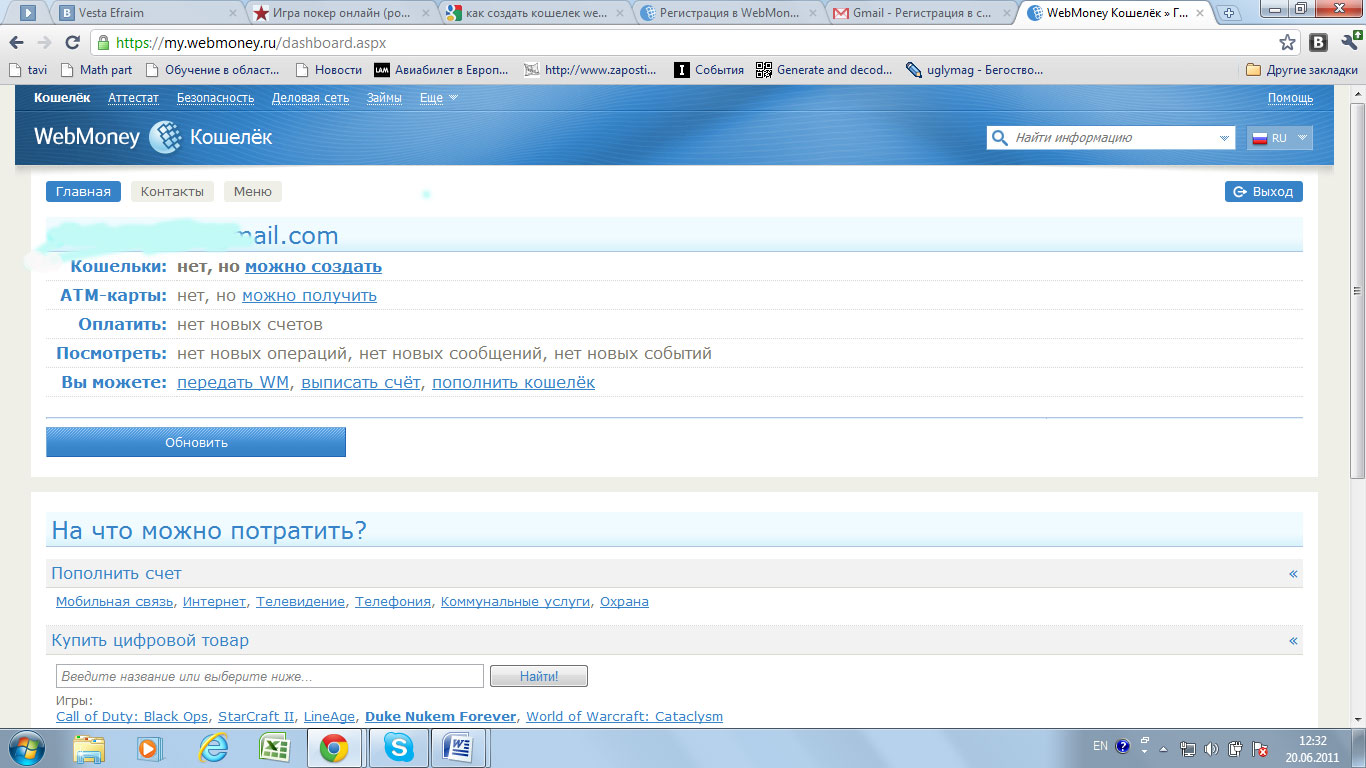Click the help question mark tray icon
The width and height of the screenshot is (1366, 768).
coord(1123,746)
